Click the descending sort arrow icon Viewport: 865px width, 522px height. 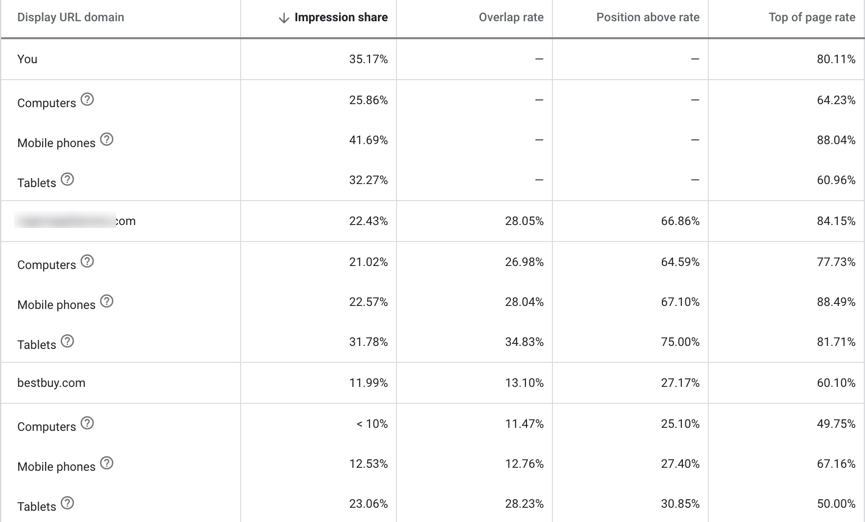pyautogui.click(x=284, y=18)
